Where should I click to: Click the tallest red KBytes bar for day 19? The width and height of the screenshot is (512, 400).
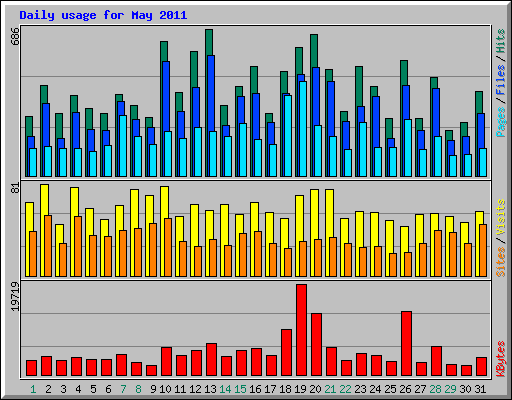click(x=301, y=330)
